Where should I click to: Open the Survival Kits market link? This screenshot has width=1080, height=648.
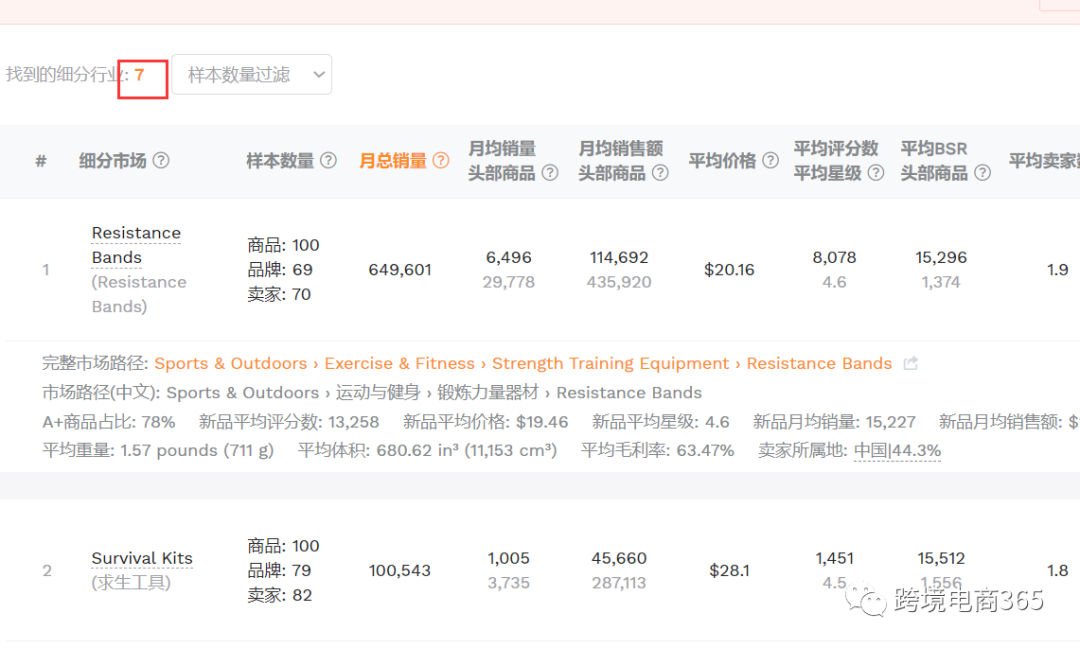(142, 558)
